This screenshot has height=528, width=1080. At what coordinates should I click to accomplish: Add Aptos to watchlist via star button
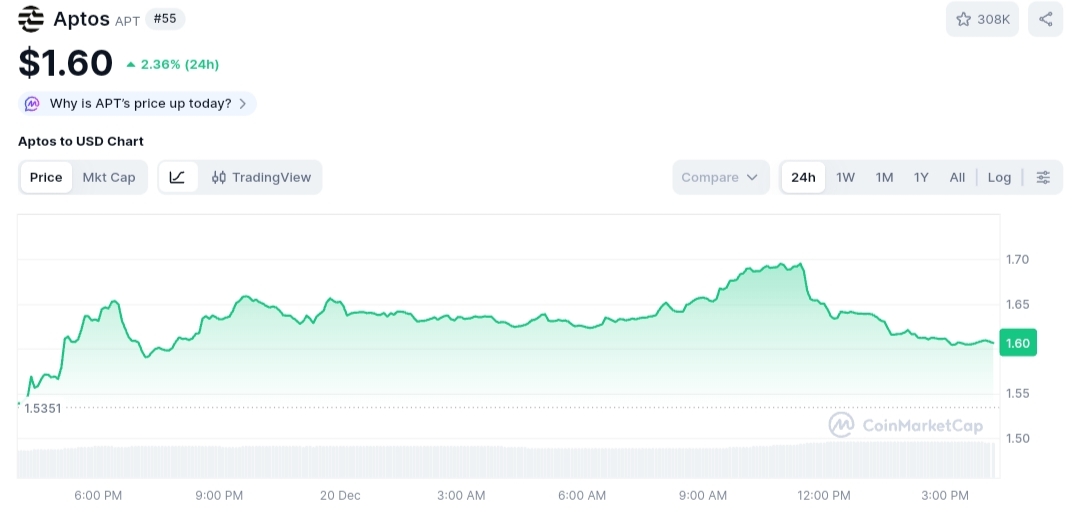click(x=982, y=19)
